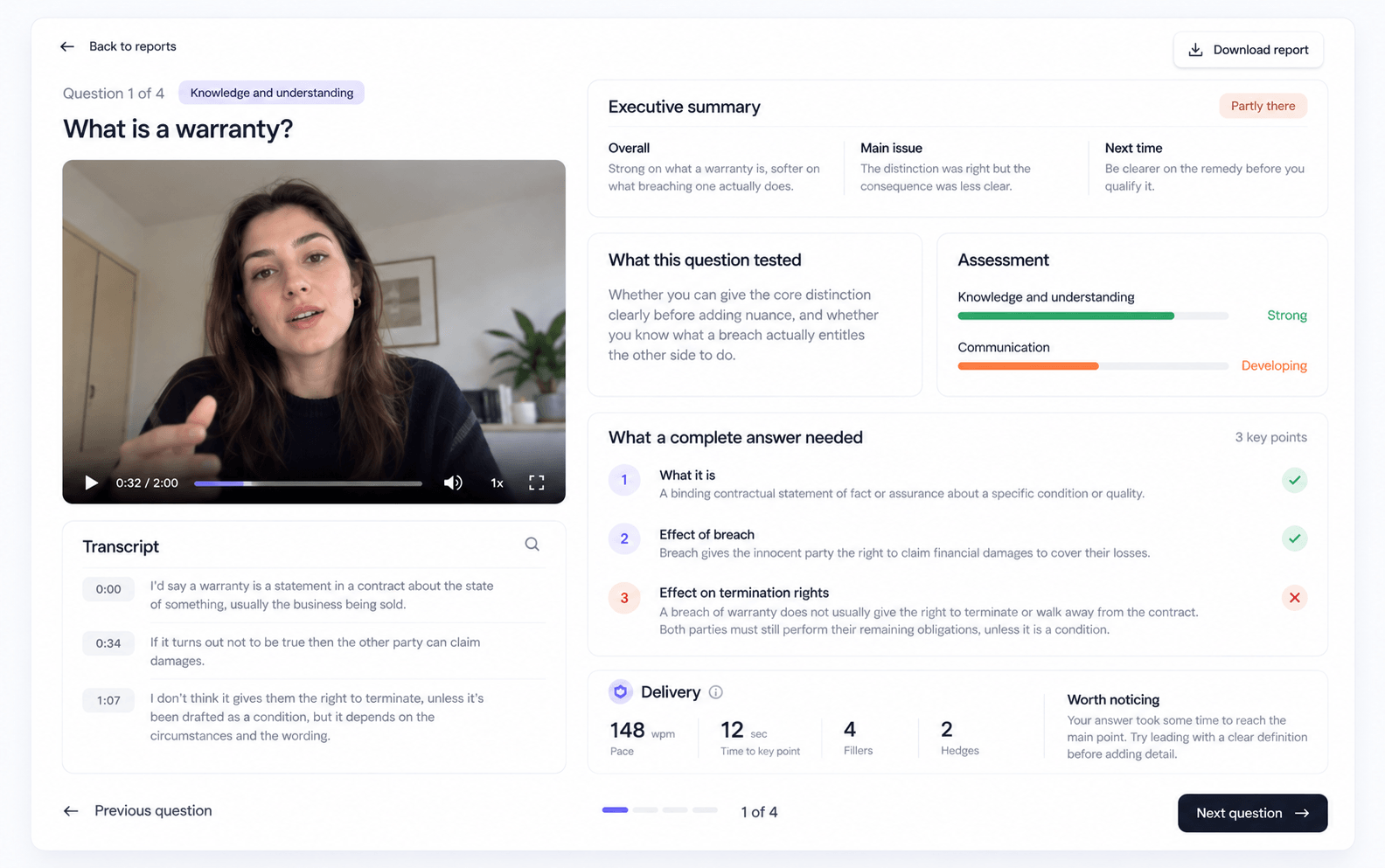This screenshot has width=1385, height=868.
Task: Jump to transcript timestamp 0:34
Action: (108, 643)
